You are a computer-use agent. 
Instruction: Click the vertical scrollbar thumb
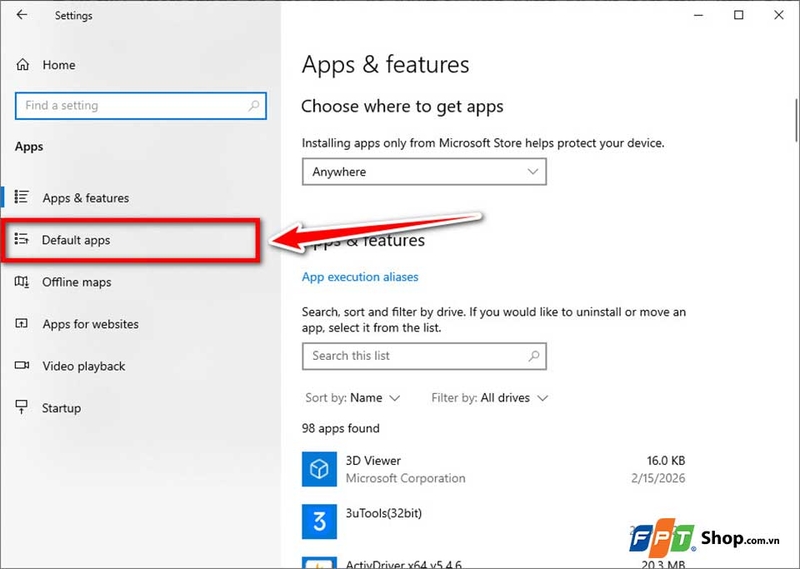(796, 120)
